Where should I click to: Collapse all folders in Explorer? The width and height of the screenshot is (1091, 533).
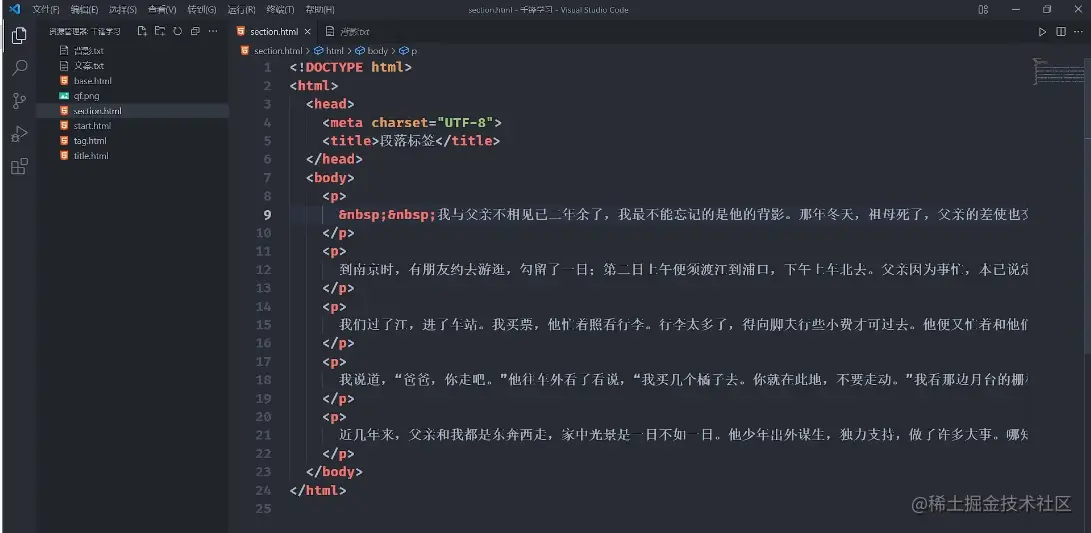point(195,31)
